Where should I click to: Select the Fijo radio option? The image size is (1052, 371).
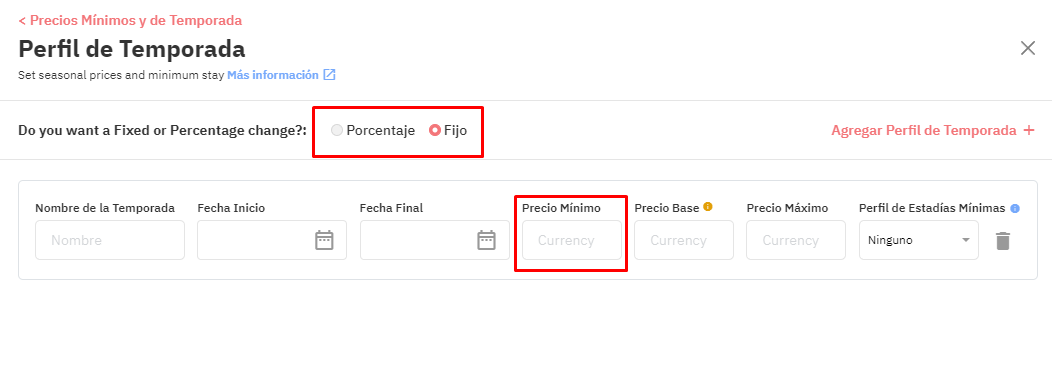click(x=435, y=130)
